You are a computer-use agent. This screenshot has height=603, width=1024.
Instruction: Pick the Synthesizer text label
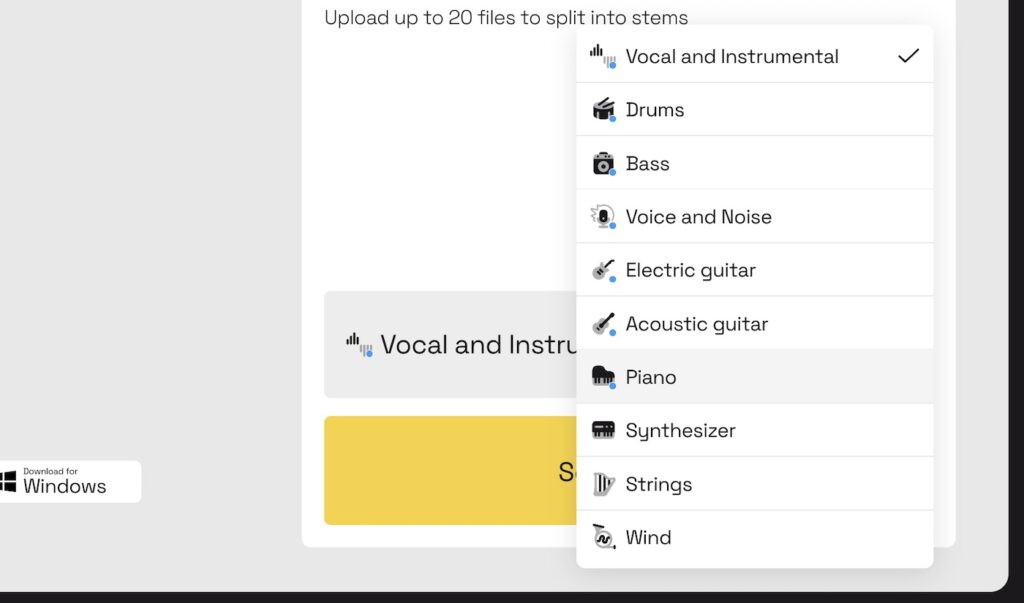click(x=680, y=431)
